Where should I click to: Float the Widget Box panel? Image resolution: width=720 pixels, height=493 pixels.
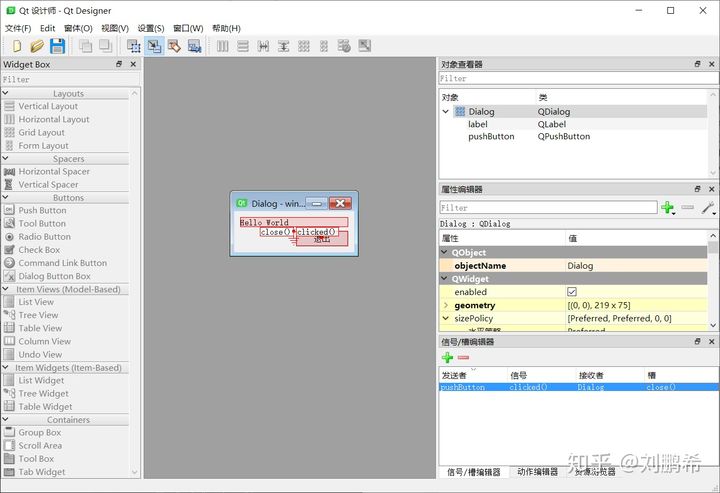click(x=119, y=64)
